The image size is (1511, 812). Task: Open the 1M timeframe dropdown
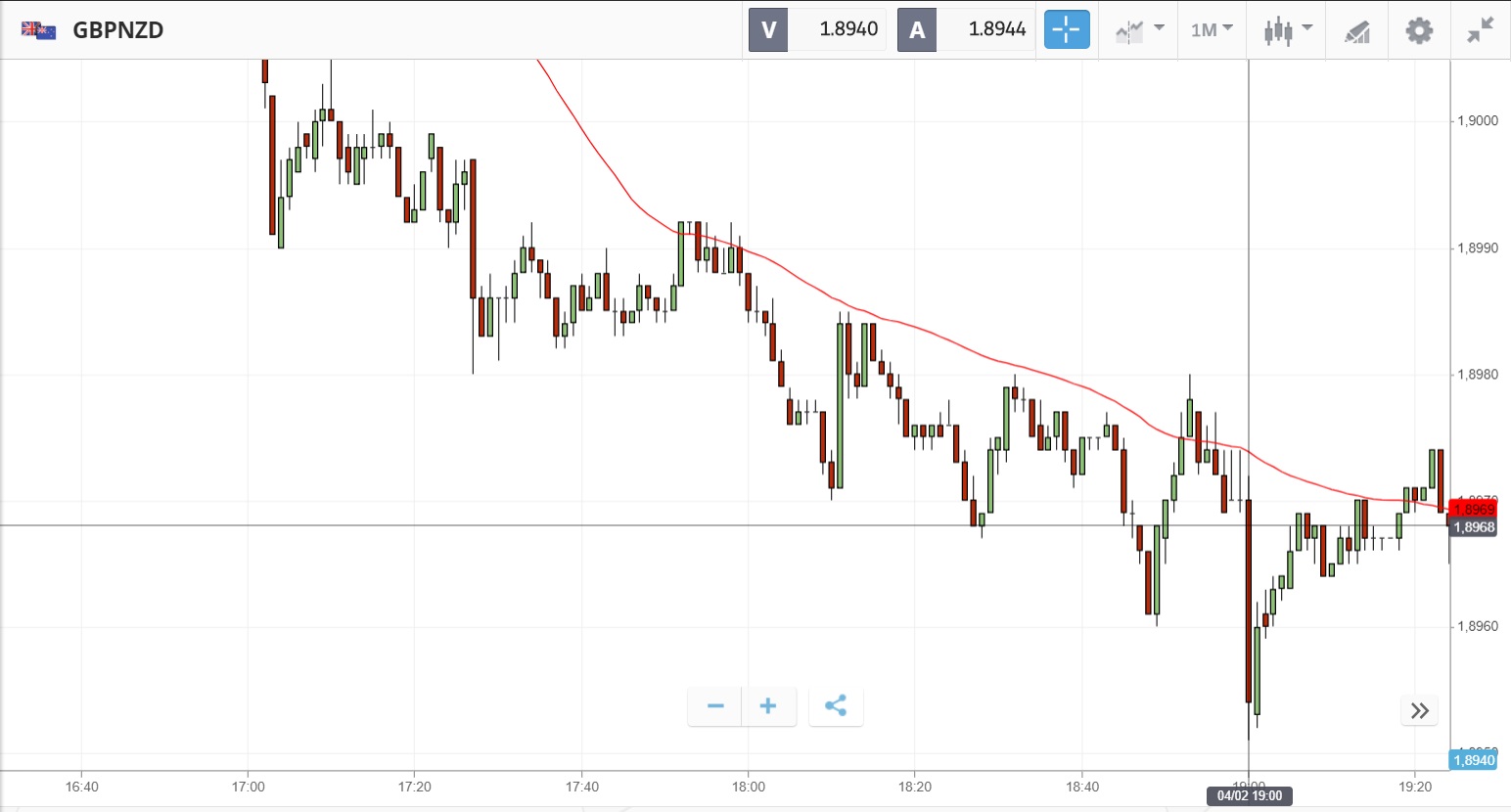(1212, 30)
